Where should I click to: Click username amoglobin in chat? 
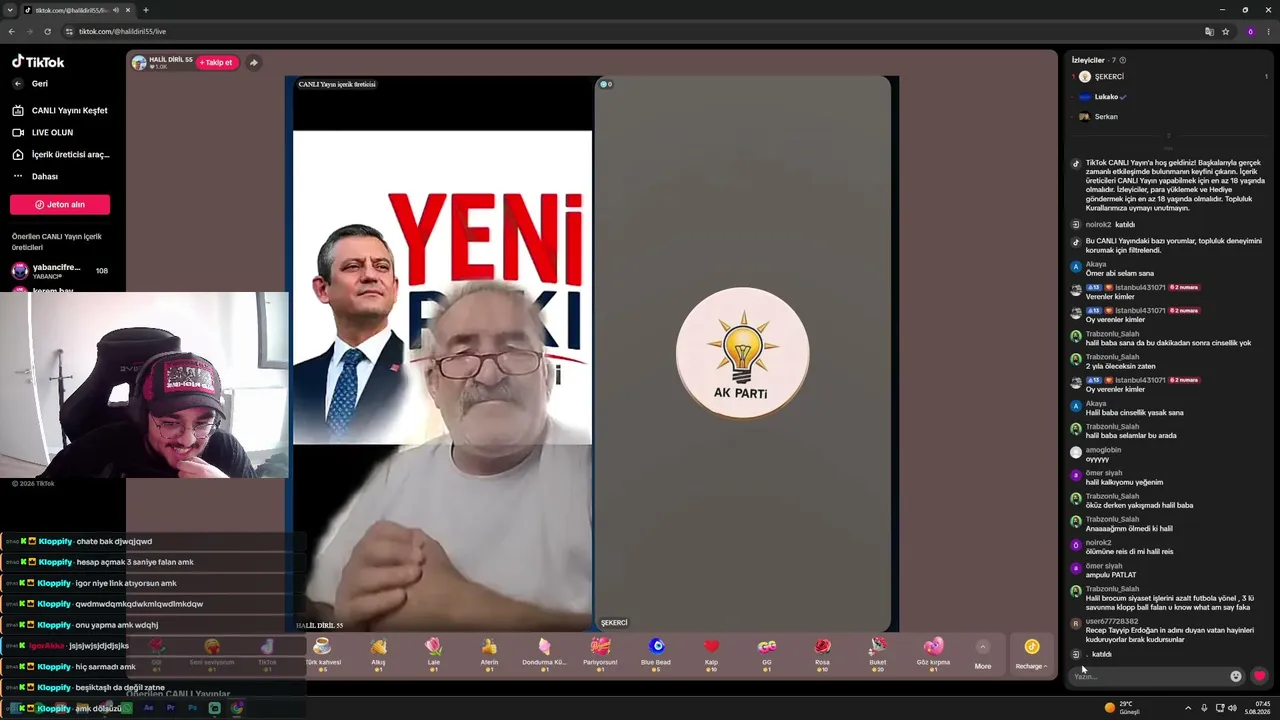tap(1104, 450)
